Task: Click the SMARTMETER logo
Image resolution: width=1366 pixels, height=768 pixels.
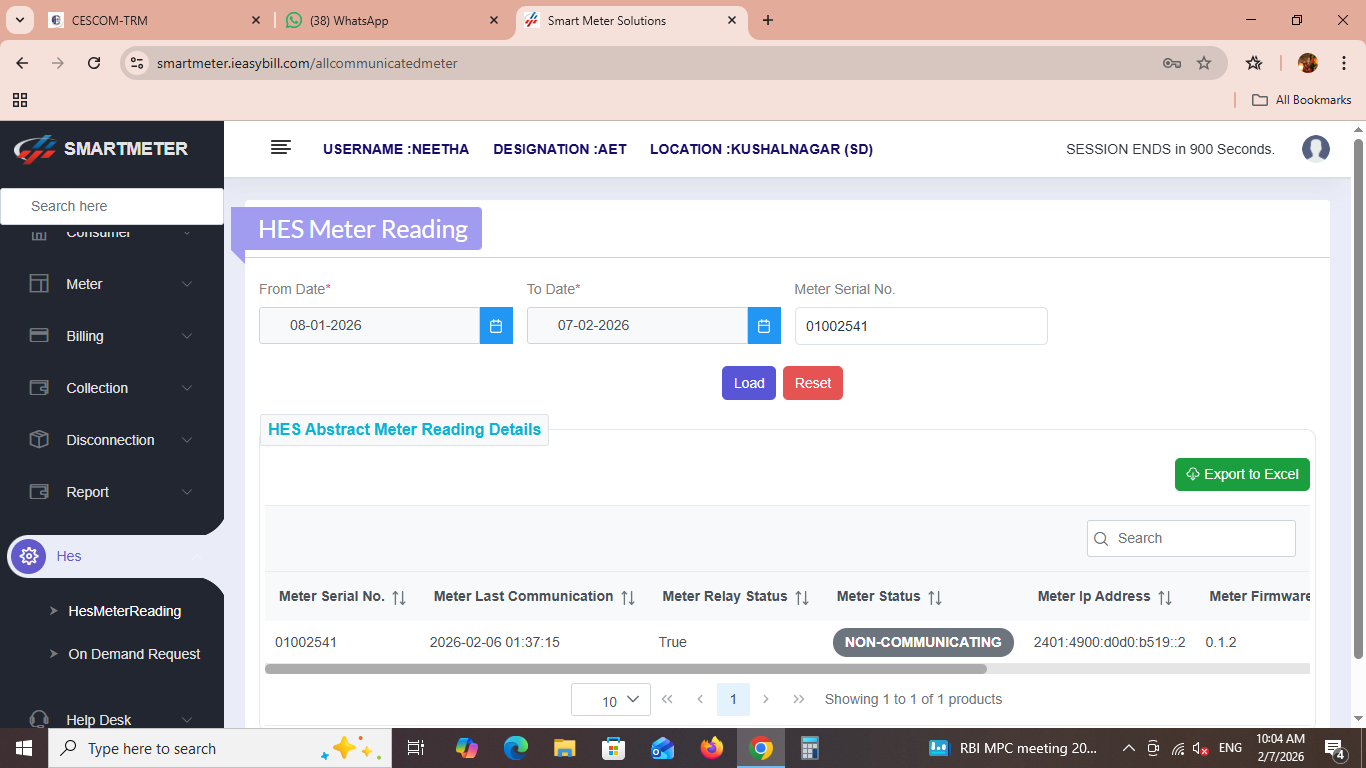Action: point(101,149)
